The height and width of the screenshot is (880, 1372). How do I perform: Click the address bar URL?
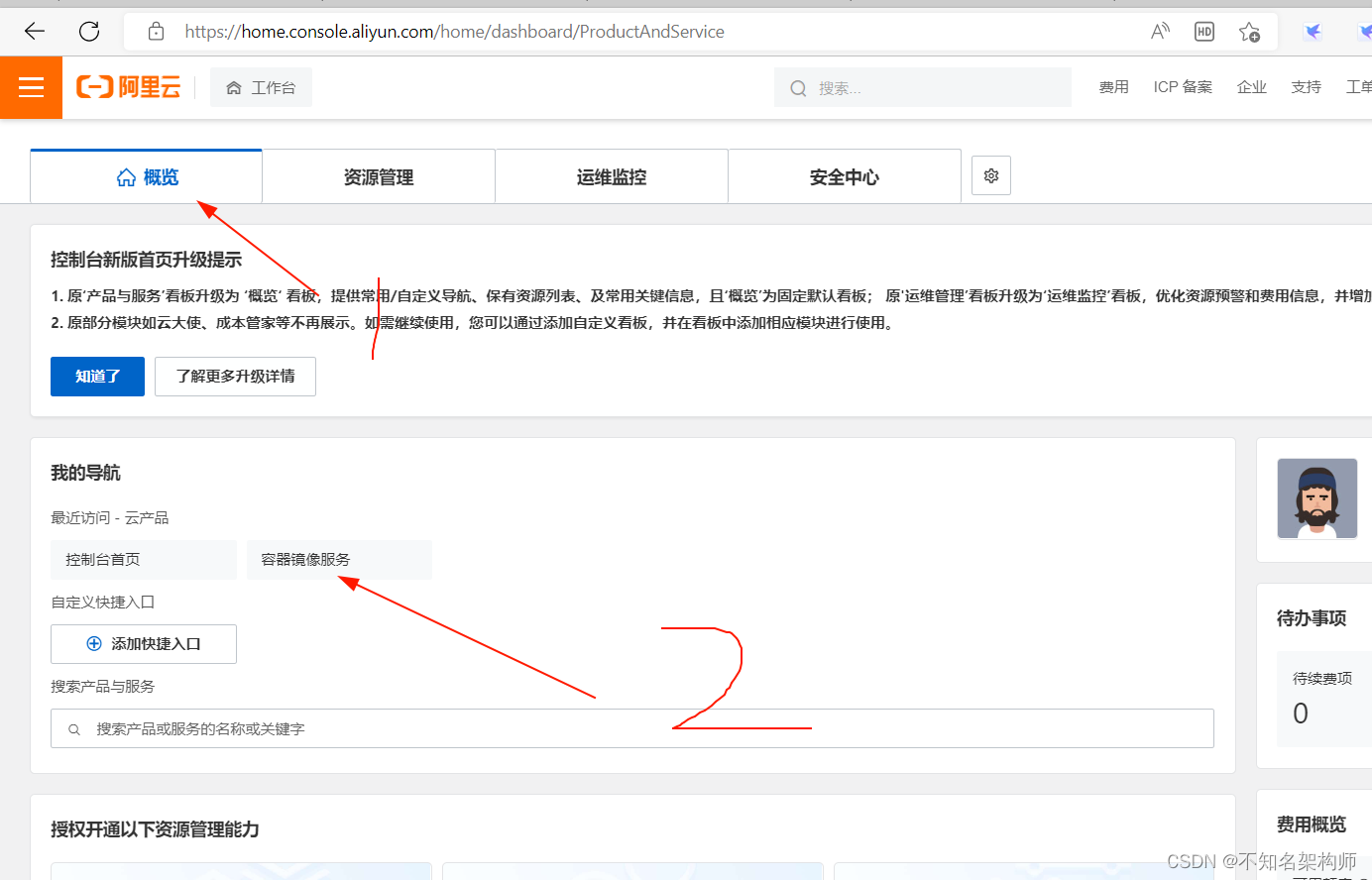pyautogui.click(x=454, y=32)
